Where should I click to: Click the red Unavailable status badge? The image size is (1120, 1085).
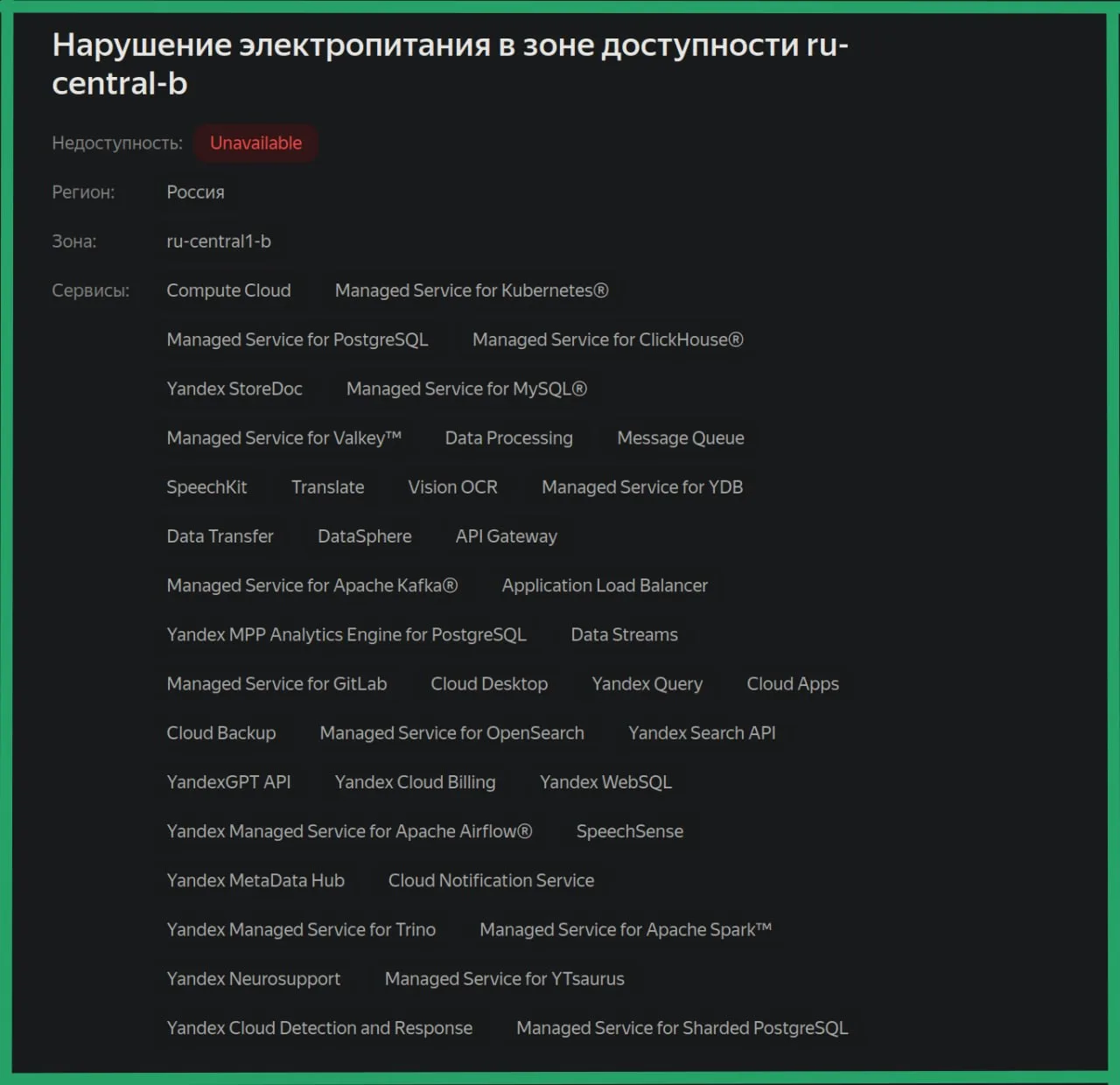coord(255,143)
